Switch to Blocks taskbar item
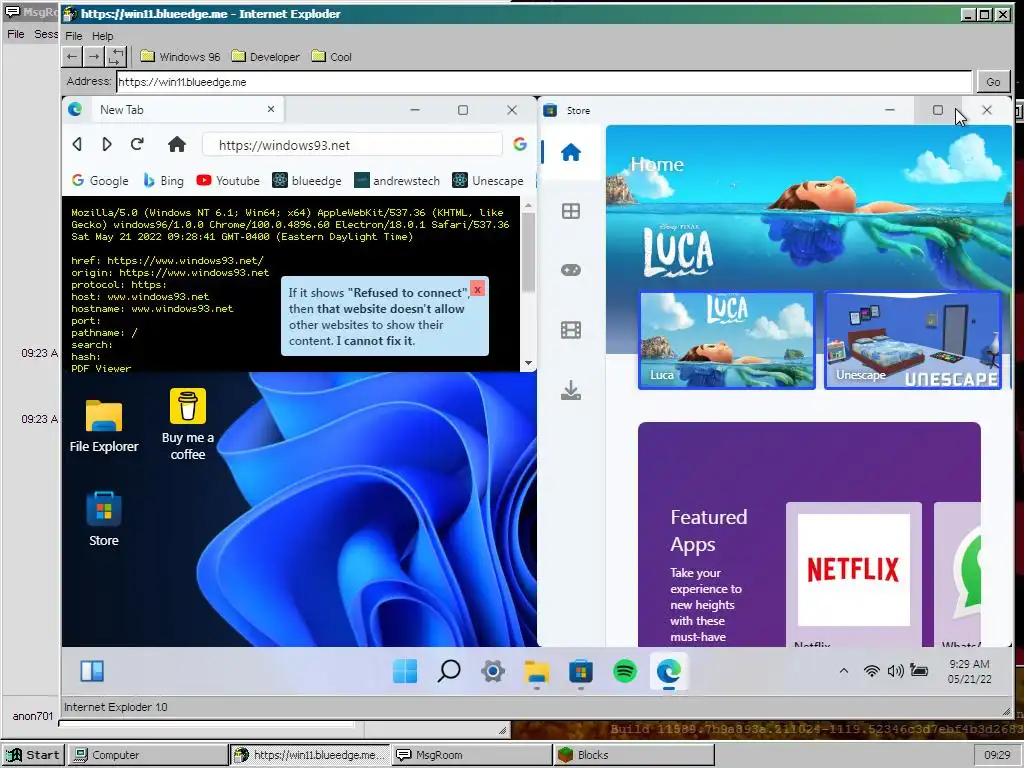The height and width of the screenshot is (768, 1024). (634, 755)
